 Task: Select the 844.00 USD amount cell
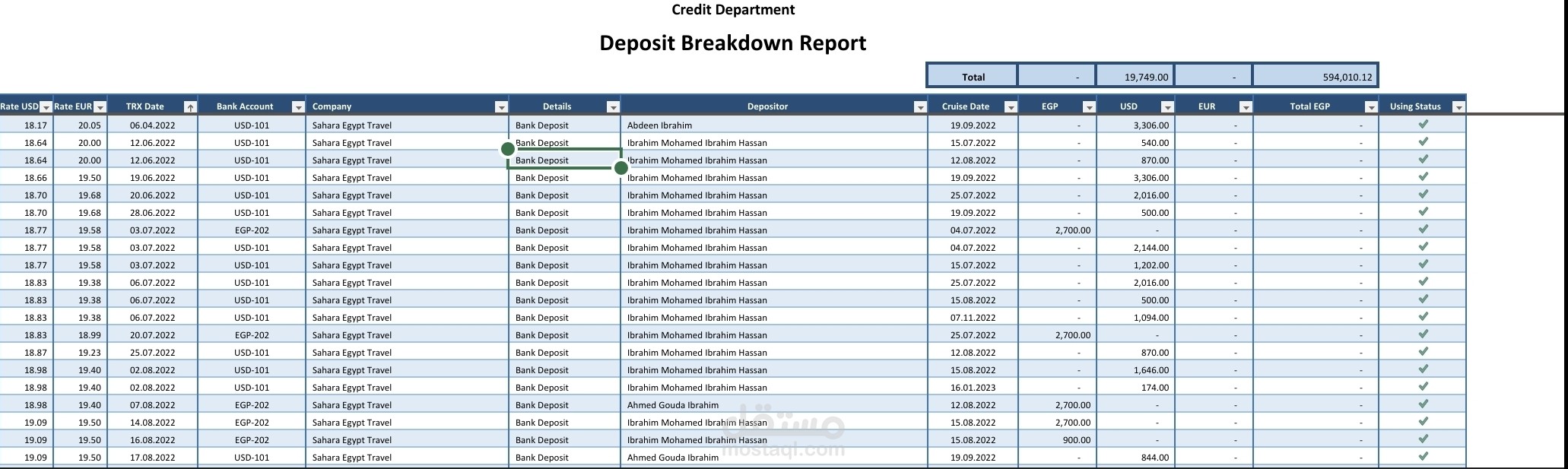1135,458
